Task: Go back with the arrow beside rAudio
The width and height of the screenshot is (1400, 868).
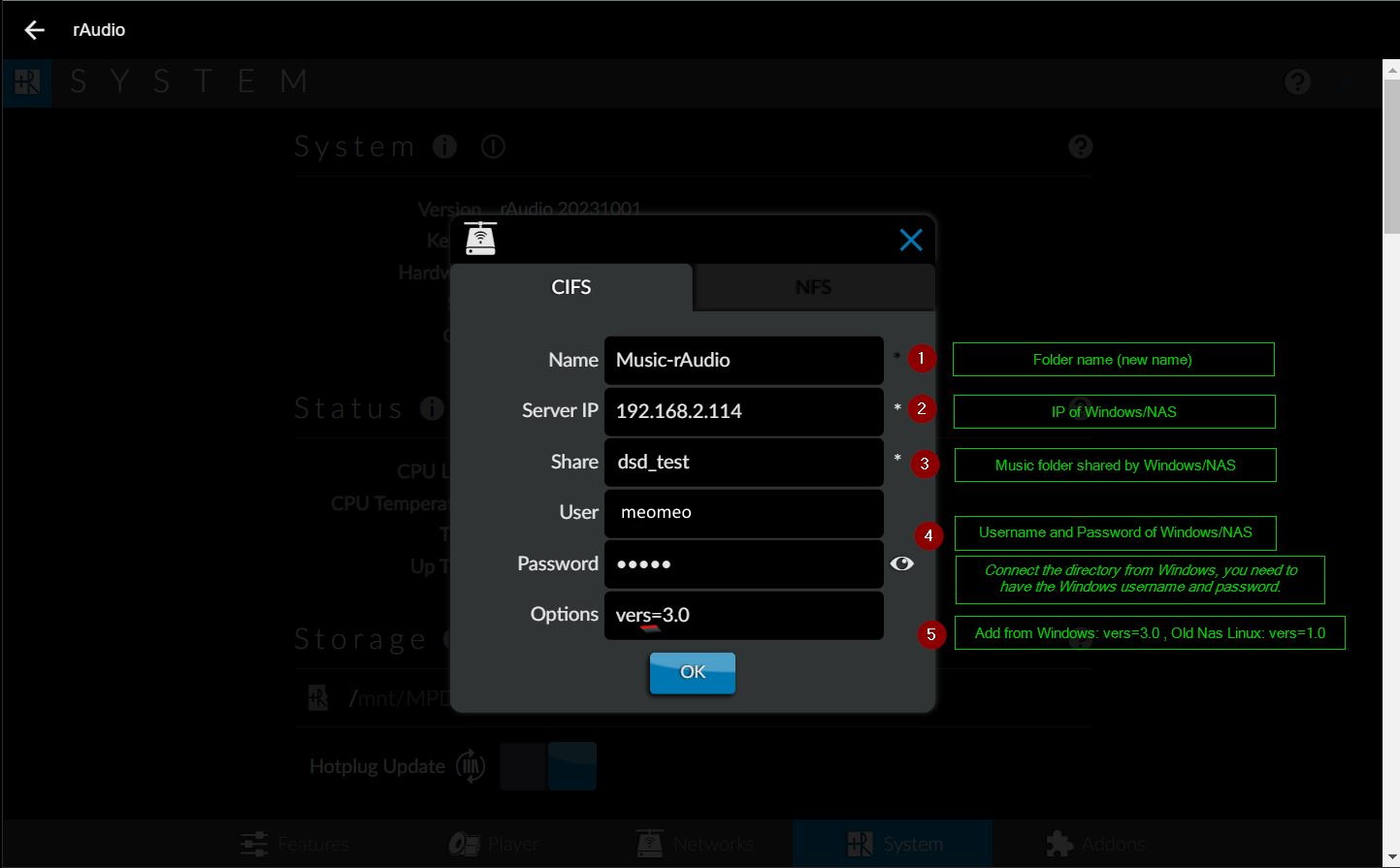Action: point(34,30)
